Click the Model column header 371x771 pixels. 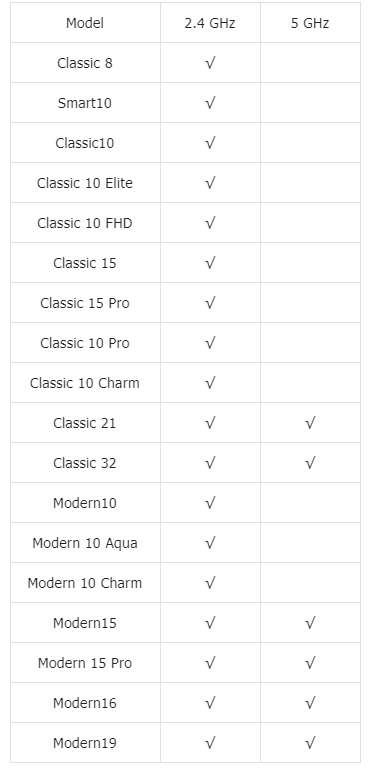tap(85, 23)
